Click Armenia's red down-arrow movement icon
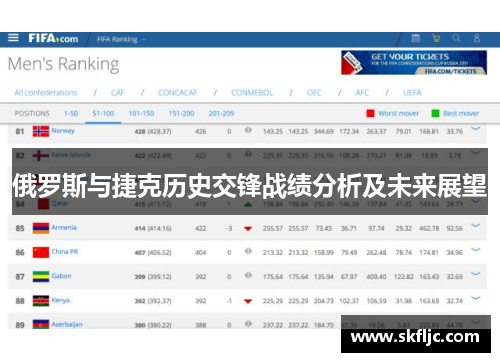This screenshot has width=500, height=362. coord(248,229)
